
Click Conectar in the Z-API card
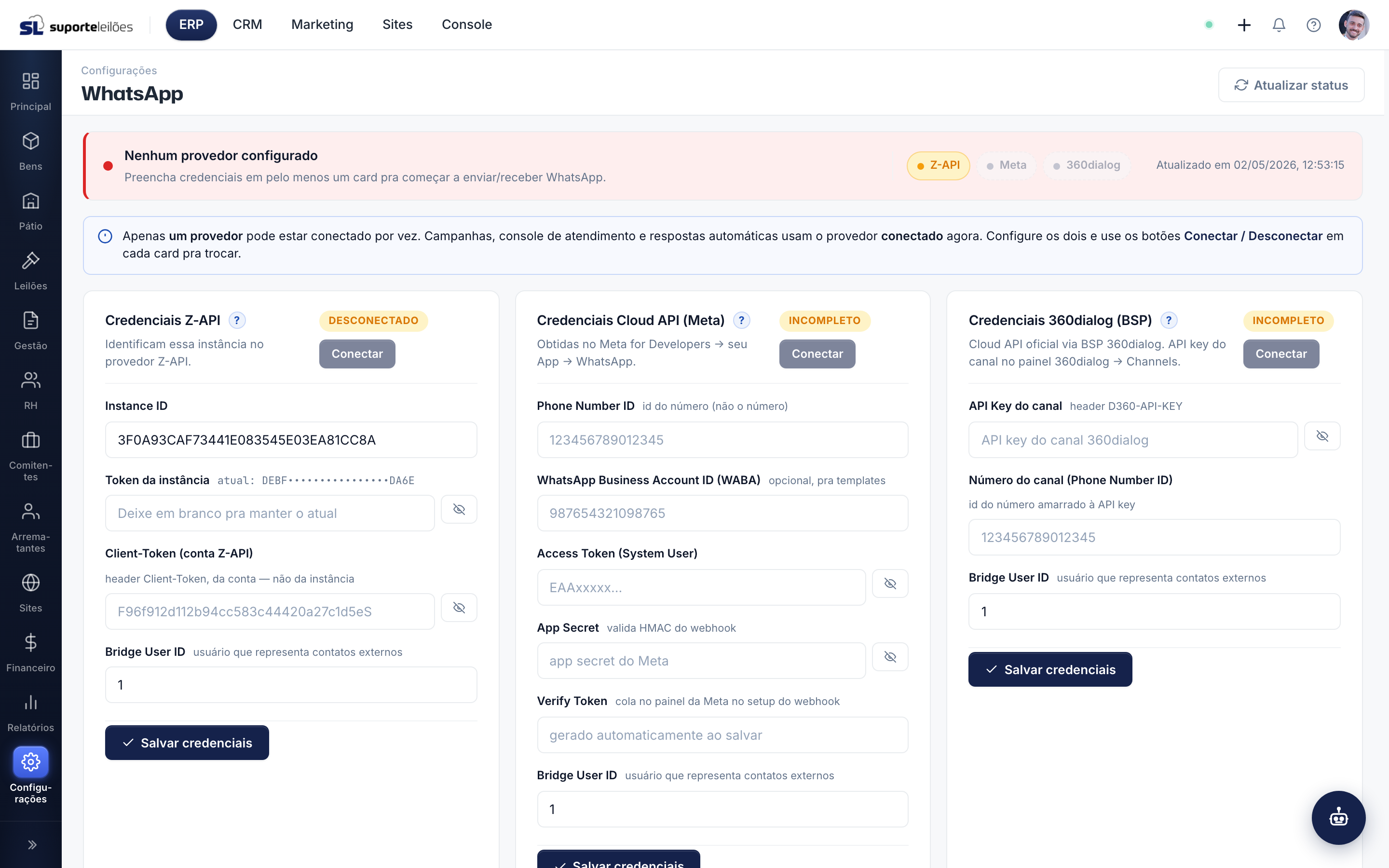[x=357, y=353]
